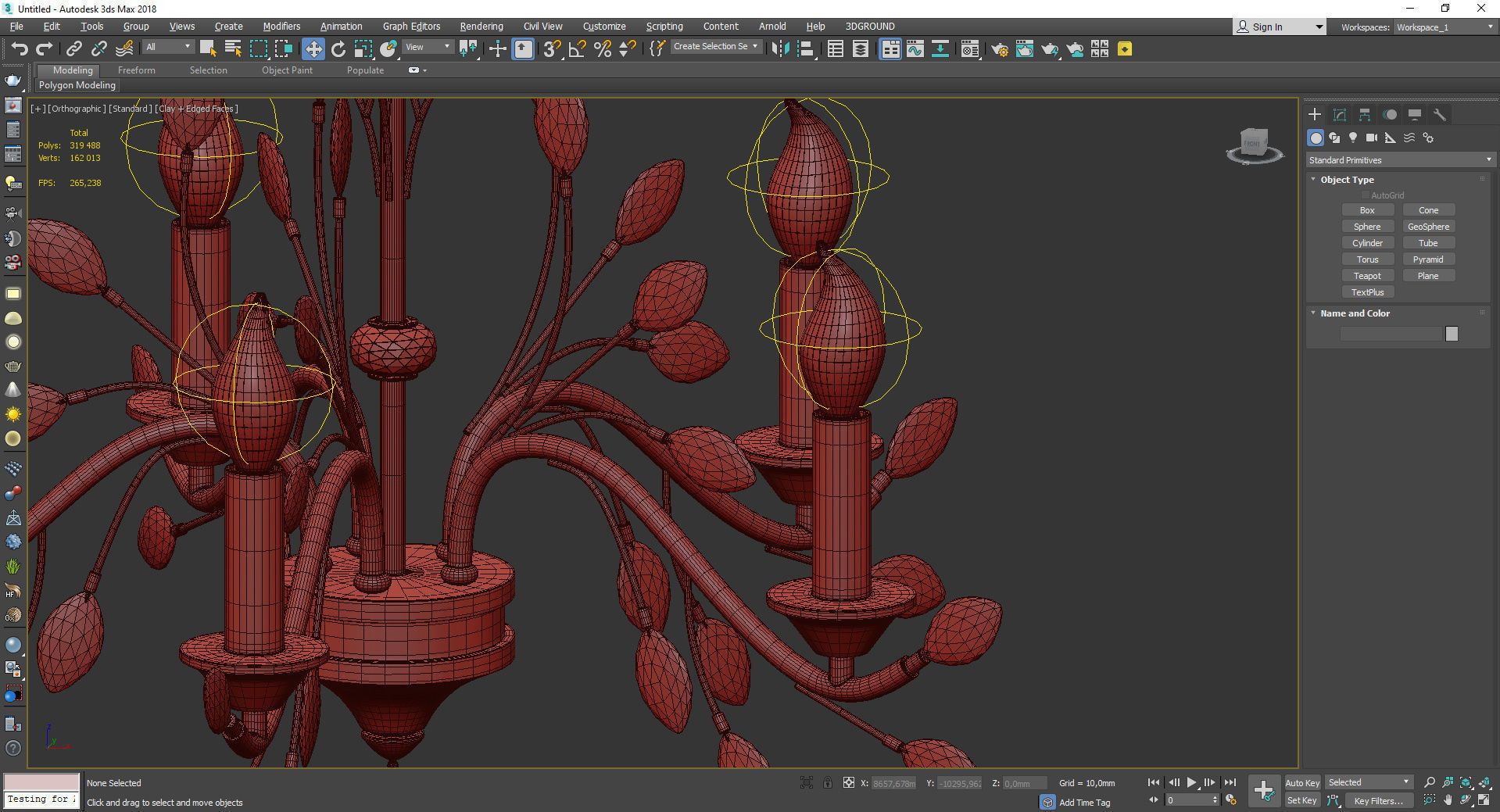Open the Sign In dropdown arrow

1319,27
